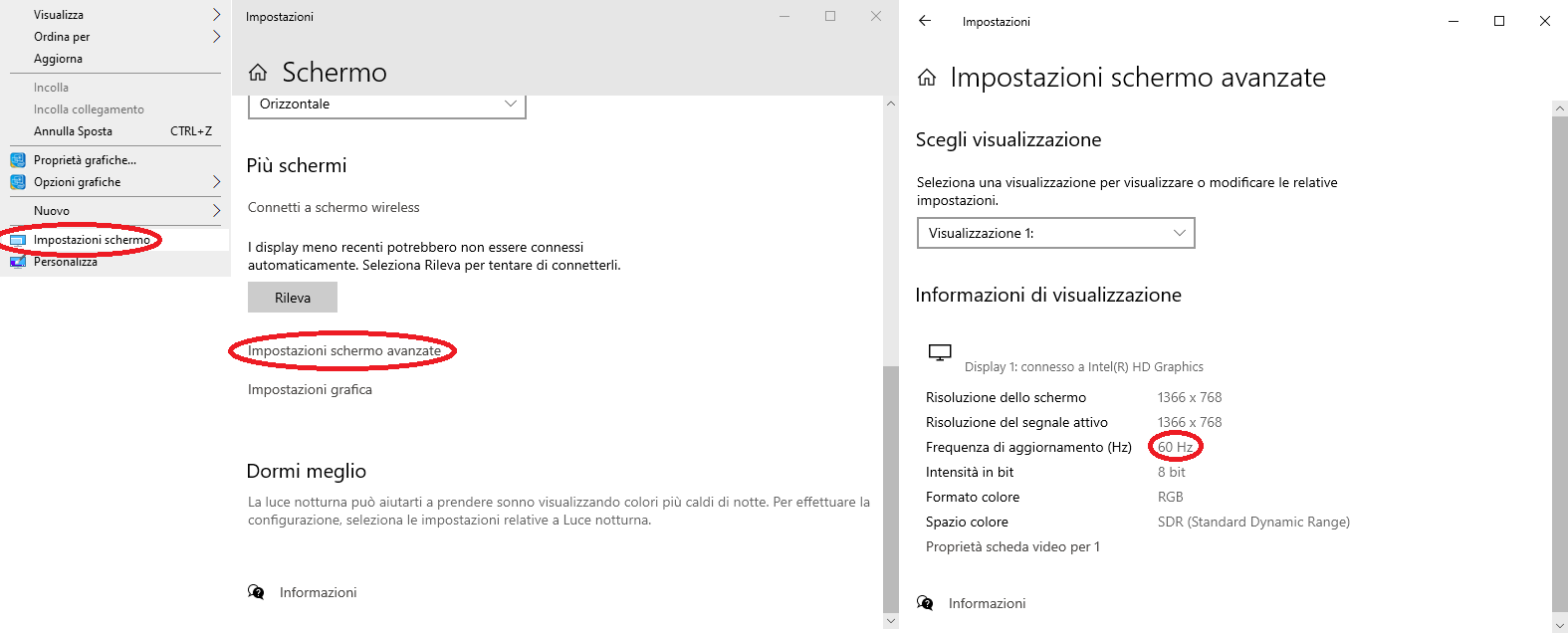Expand the Nuovo submenu arrow

tap(216, 211)
